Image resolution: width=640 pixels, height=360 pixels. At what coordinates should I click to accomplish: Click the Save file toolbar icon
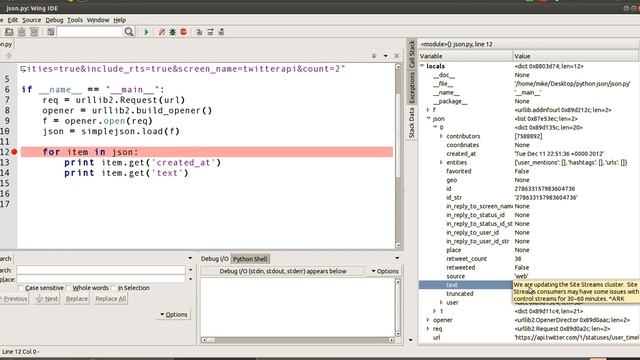click(x=22, y=32)
